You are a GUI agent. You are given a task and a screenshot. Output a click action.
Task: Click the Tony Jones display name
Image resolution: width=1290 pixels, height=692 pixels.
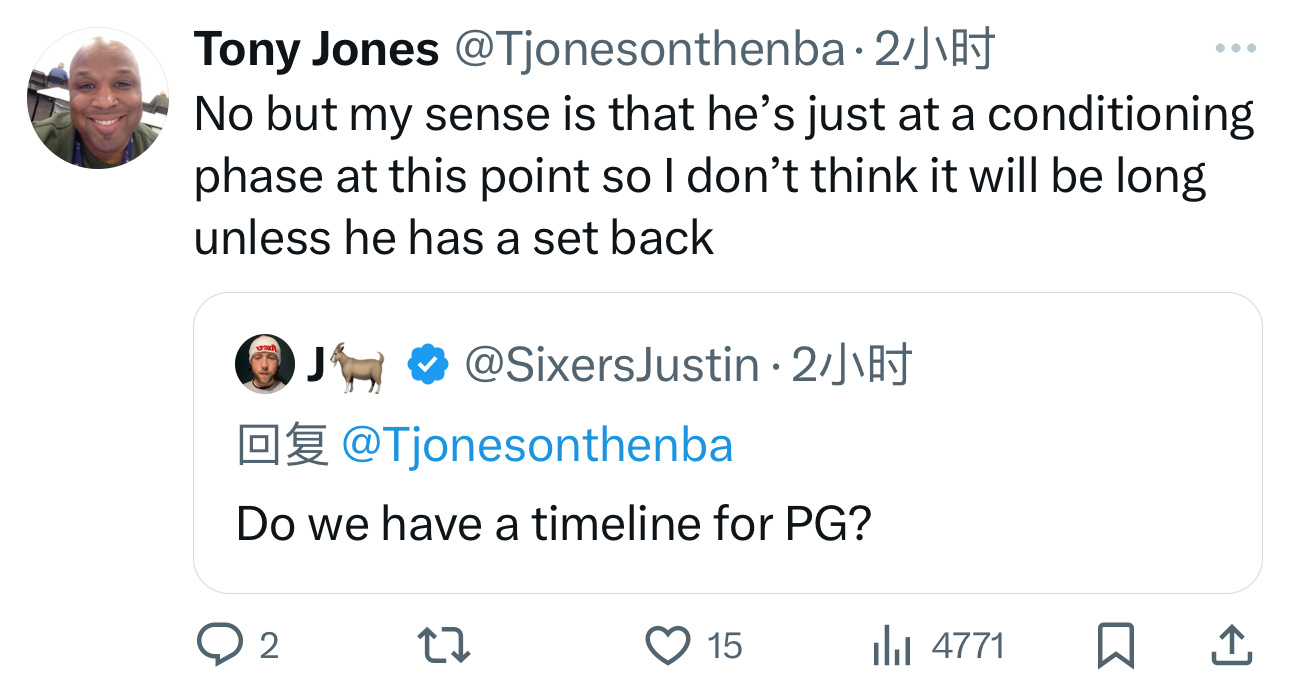click(x=317, y=49)
